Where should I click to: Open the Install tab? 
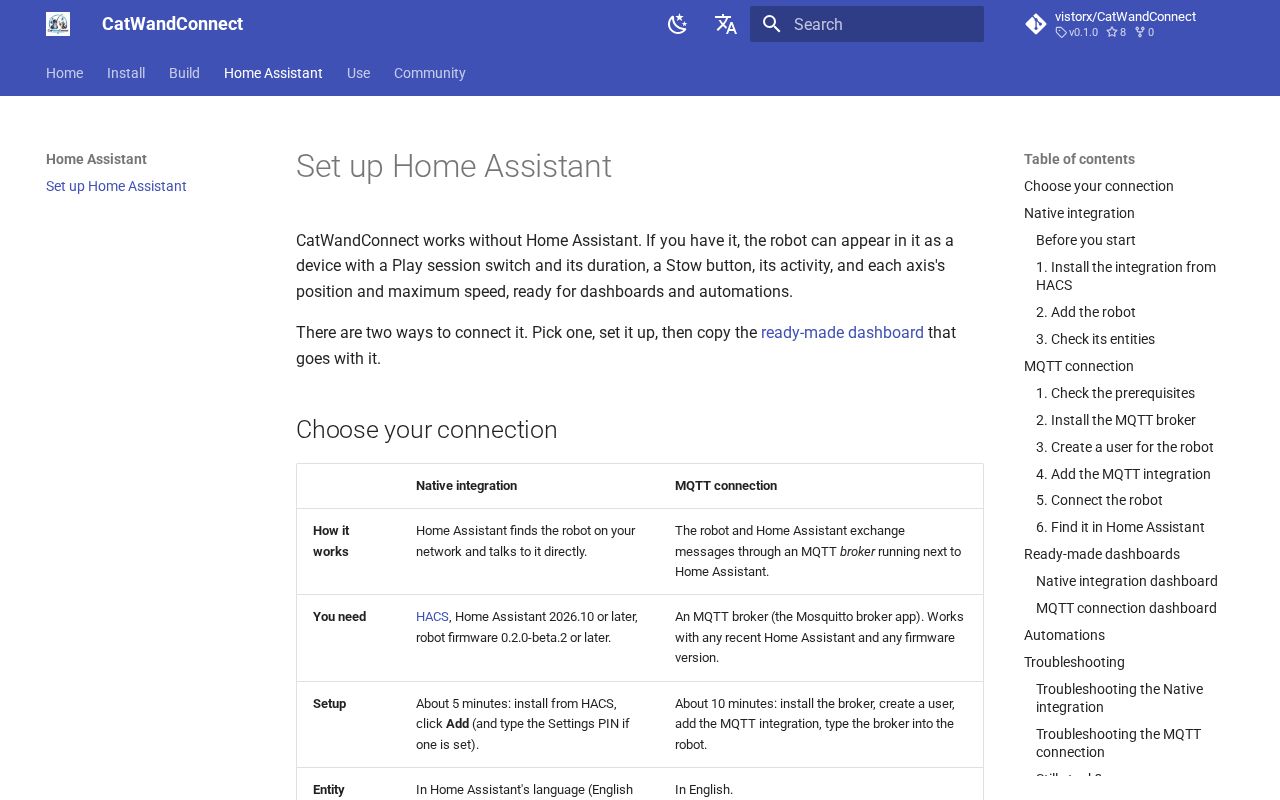tap(126, 73)
